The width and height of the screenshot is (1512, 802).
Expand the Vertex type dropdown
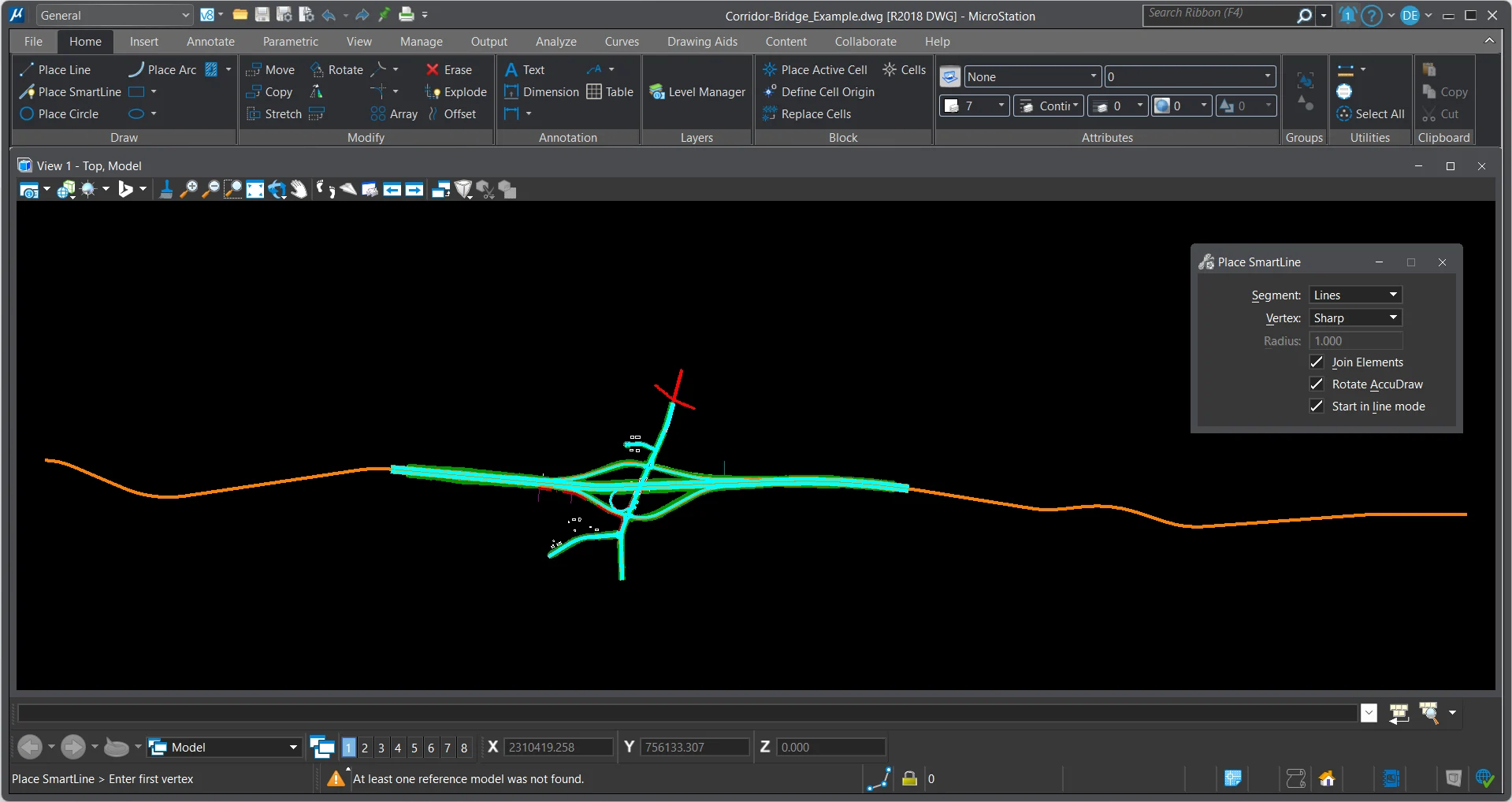(1355, 318)
